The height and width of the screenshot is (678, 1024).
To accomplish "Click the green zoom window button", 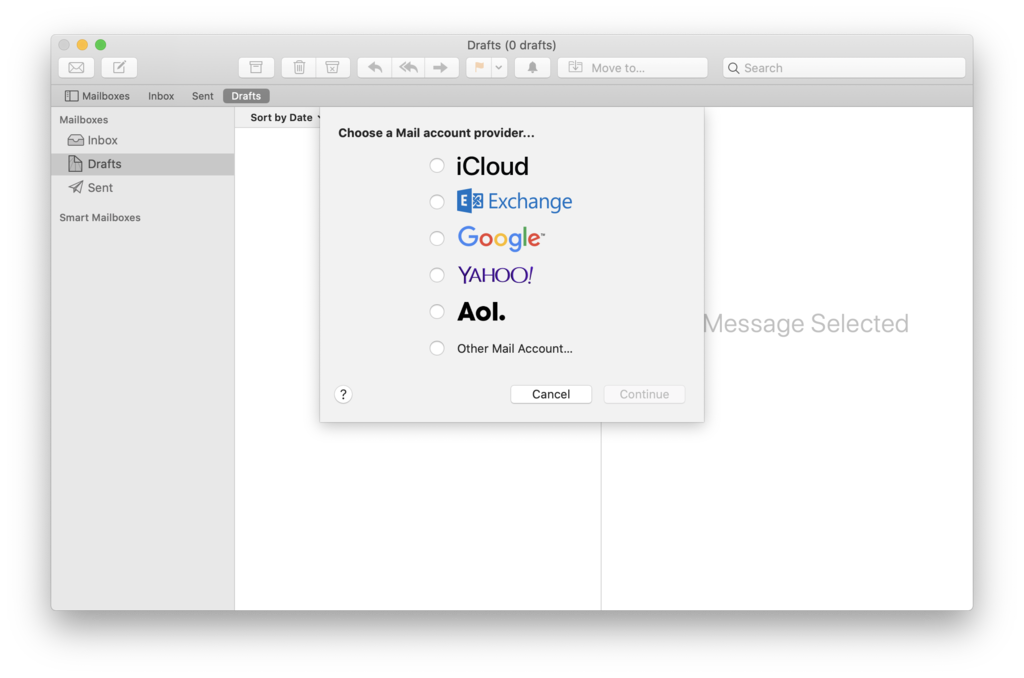I will [101, 44].
